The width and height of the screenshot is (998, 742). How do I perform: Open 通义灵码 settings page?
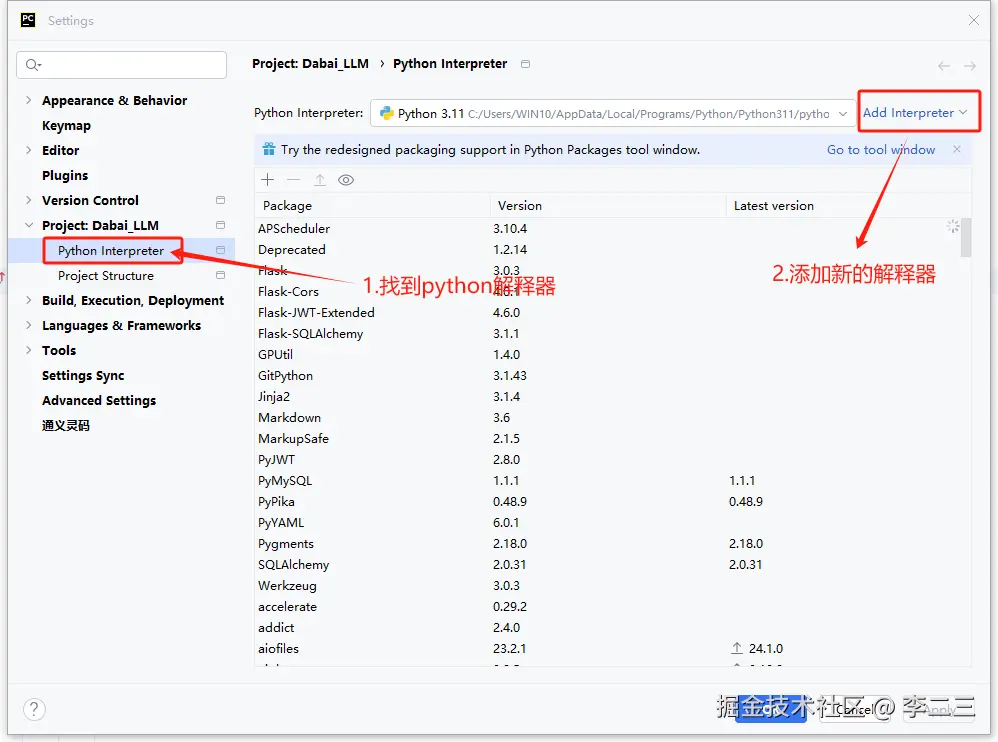[66, 425]
